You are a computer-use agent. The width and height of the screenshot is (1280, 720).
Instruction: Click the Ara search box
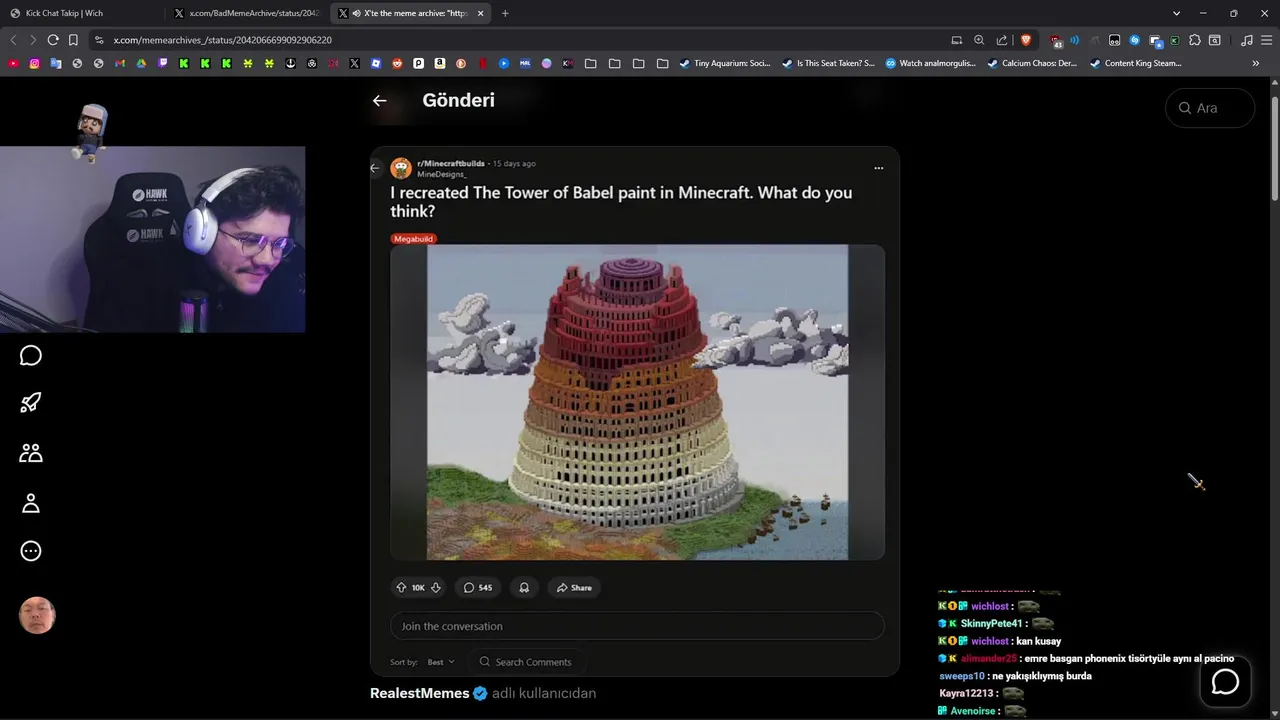[1210, 108]
